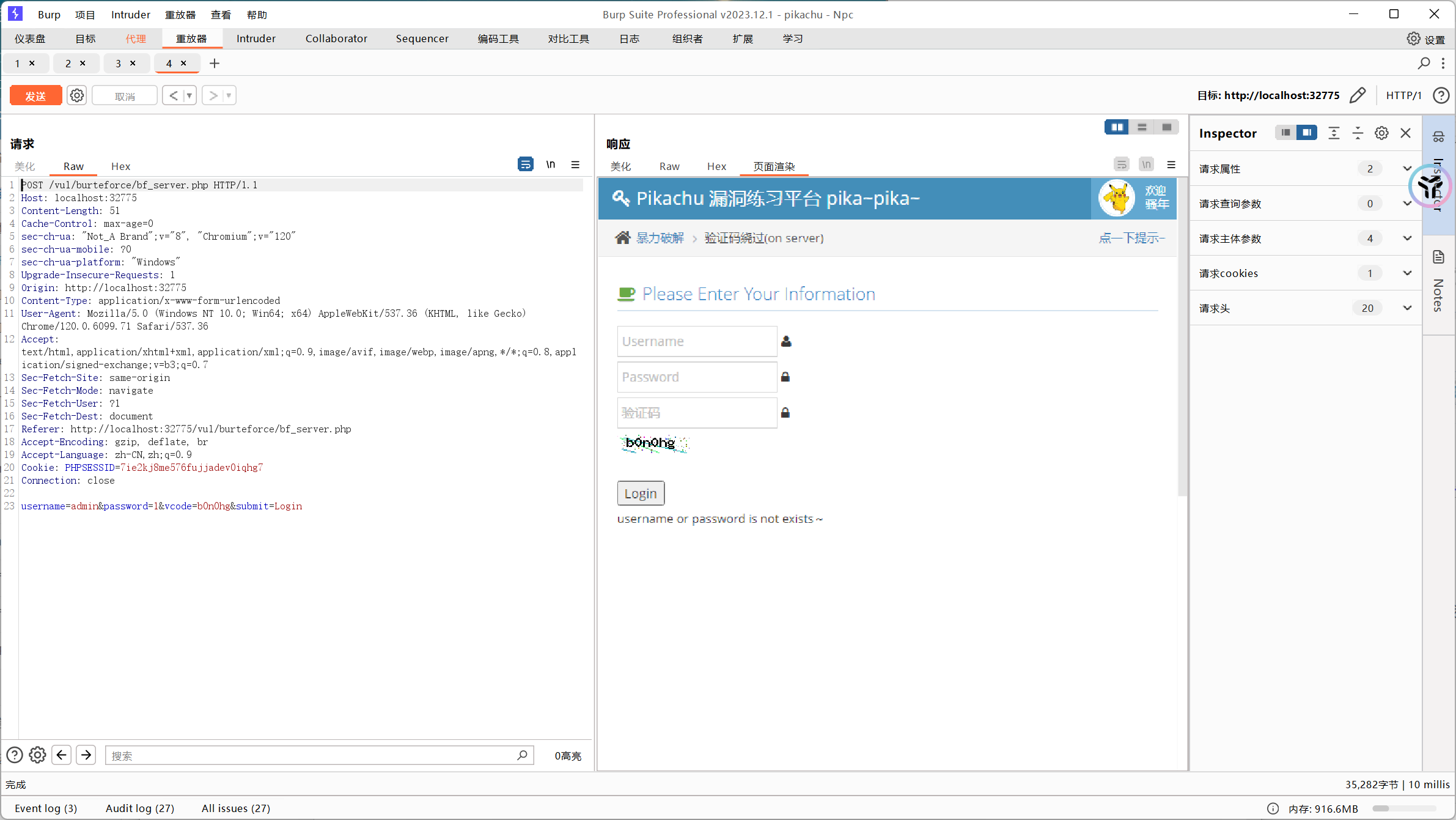Click the \n non-printable chars icon in request
This screenshot has height=820, width=1456.
(x=551, y=164)
